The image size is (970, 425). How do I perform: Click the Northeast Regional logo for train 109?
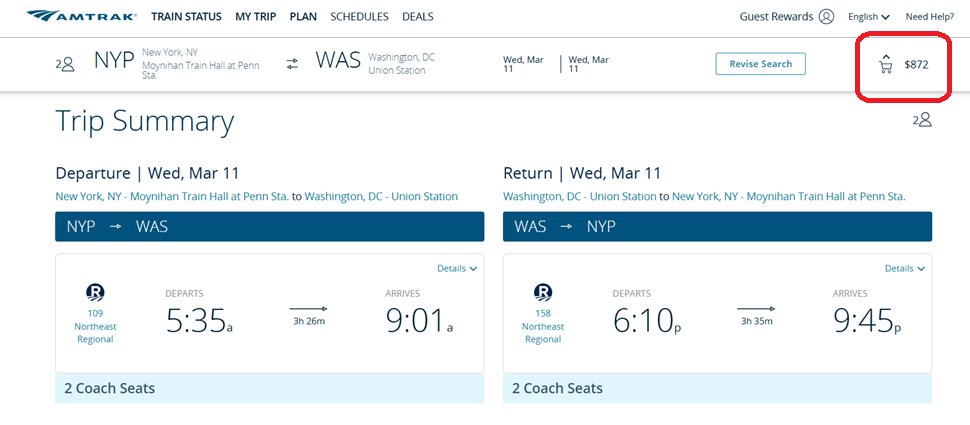(x=95, y=293)
